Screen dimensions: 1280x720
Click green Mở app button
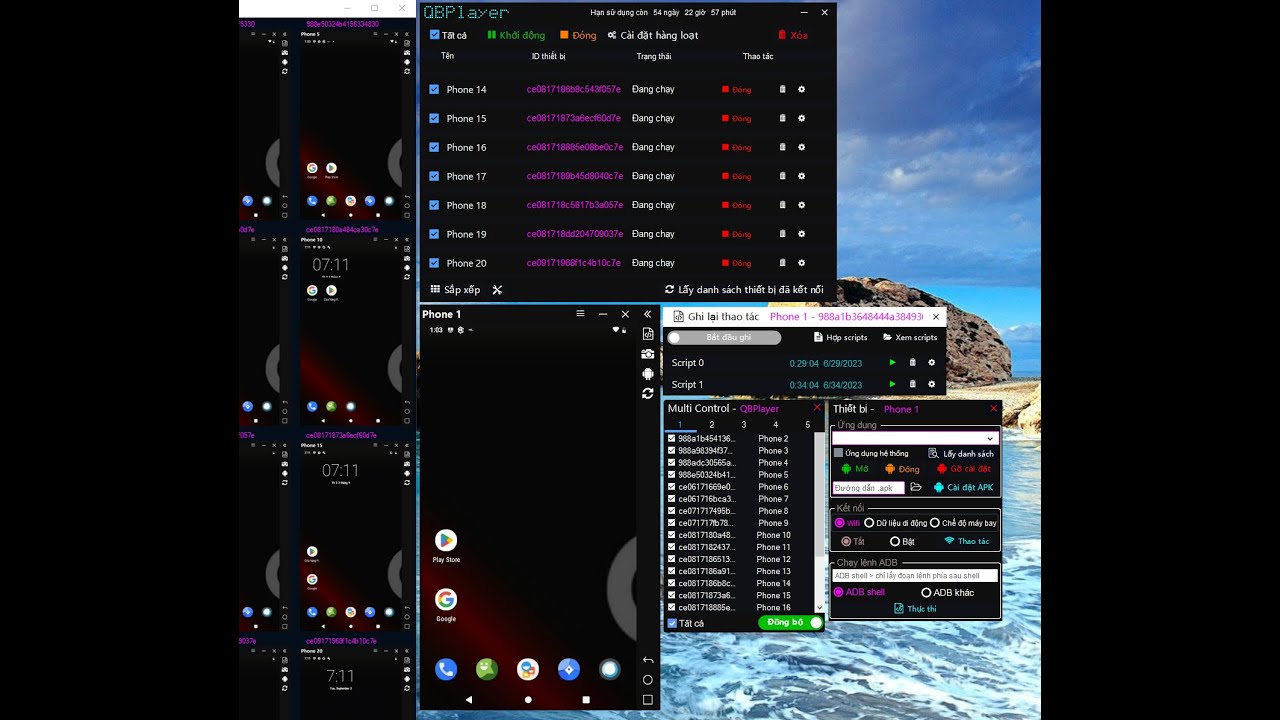[855, 469]
